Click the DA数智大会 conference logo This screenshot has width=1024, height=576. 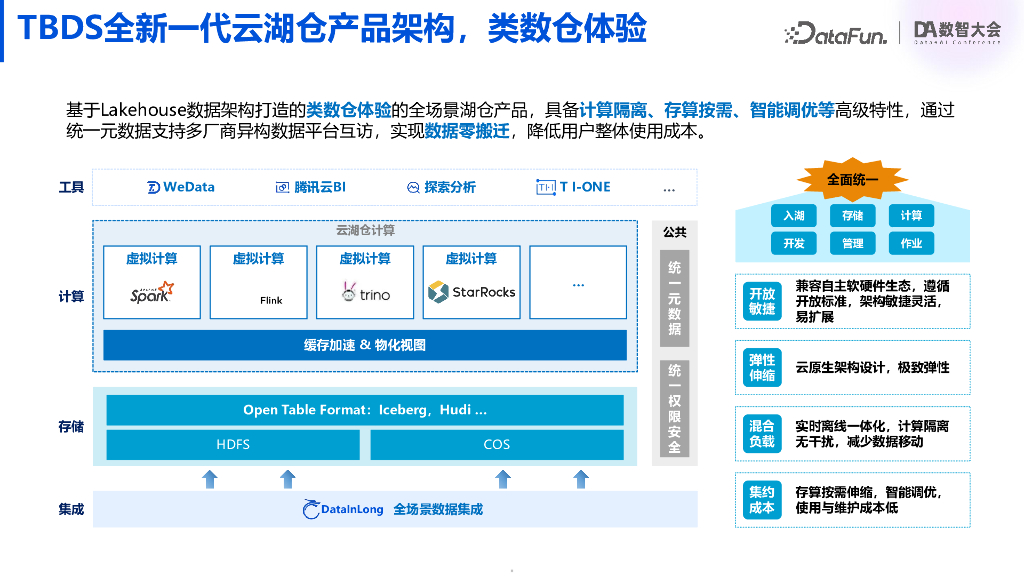(x=957, y=31)
